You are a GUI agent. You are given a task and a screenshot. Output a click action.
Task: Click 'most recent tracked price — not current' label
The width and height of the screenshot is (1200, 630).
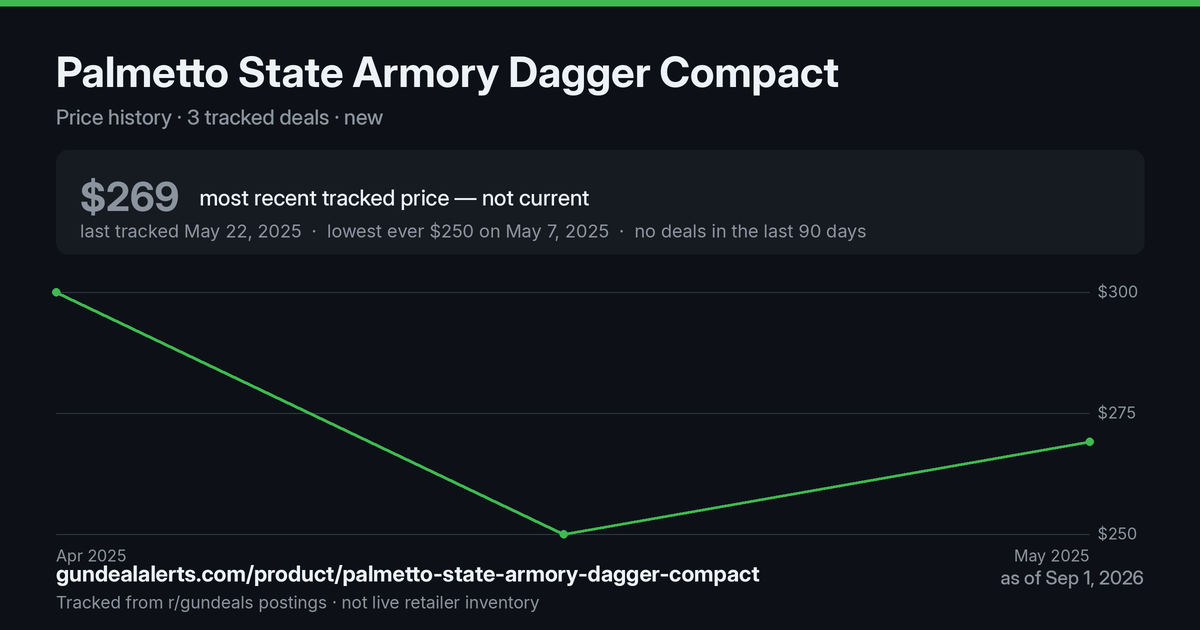pyautogui.click(x=394, y=198)
